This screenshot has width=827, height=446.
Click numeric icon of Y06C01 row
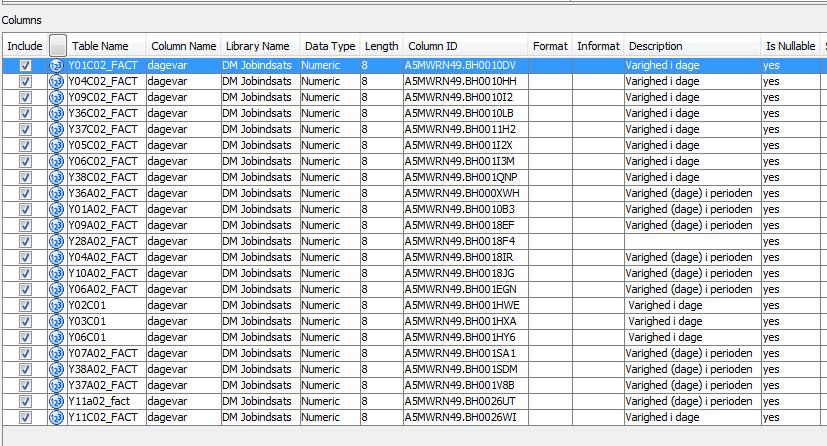click(56, 337)
